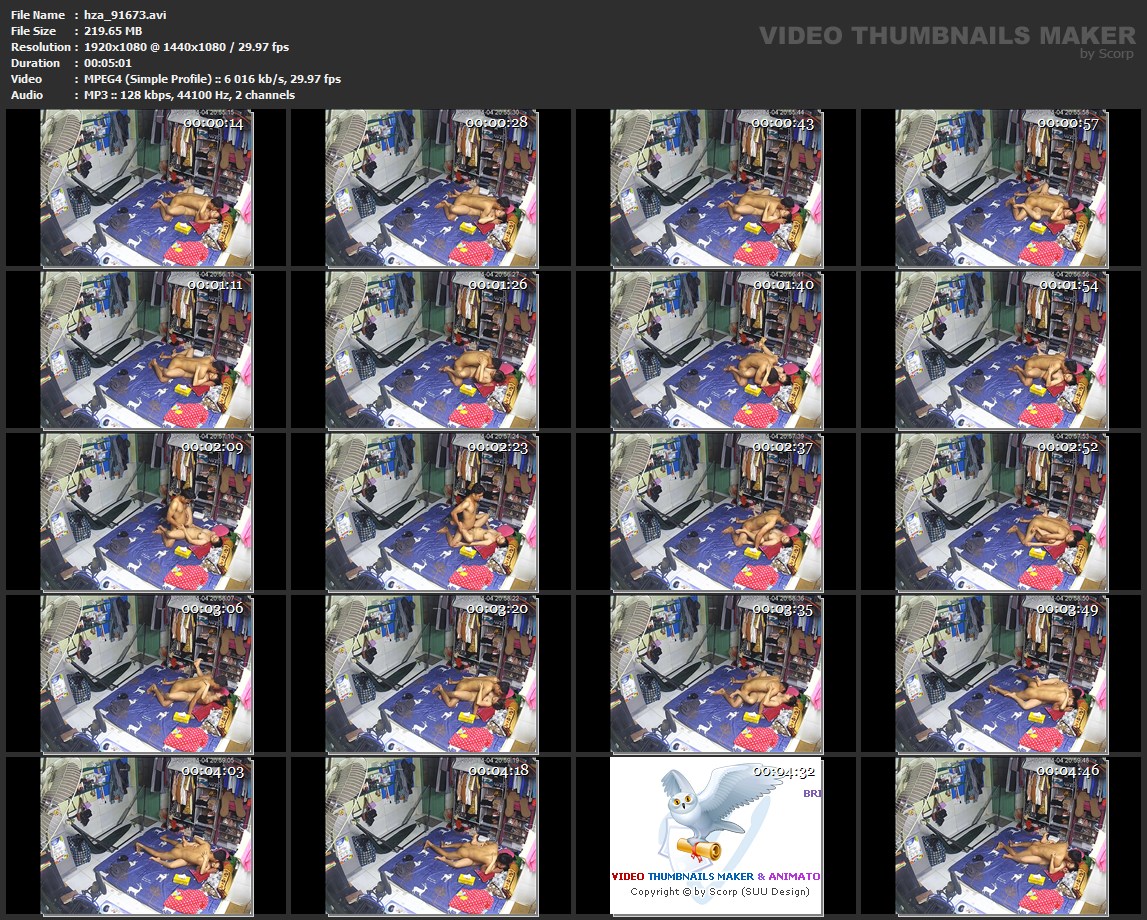The width and height of the screenshot is (1147, 920).
Task: Select the thumbnail stamped 00:04:18
Action: [x=431, y=836]
